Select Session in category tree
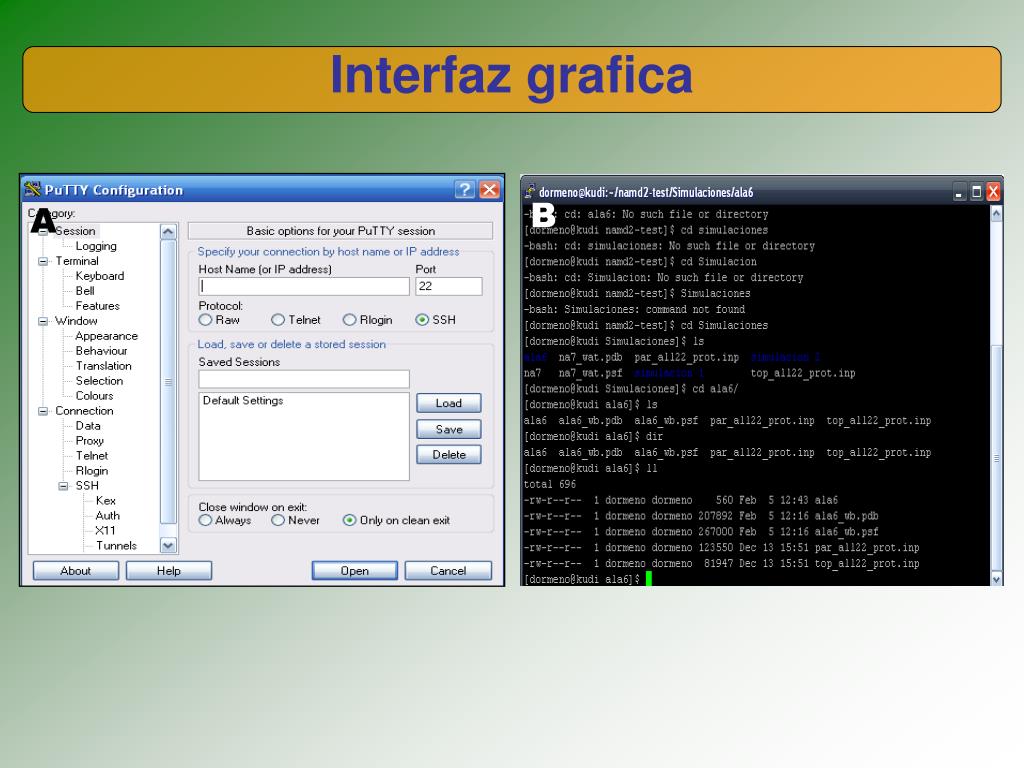Image resolution: width=1024 pixels, height=768 pixels. [75, 231]
